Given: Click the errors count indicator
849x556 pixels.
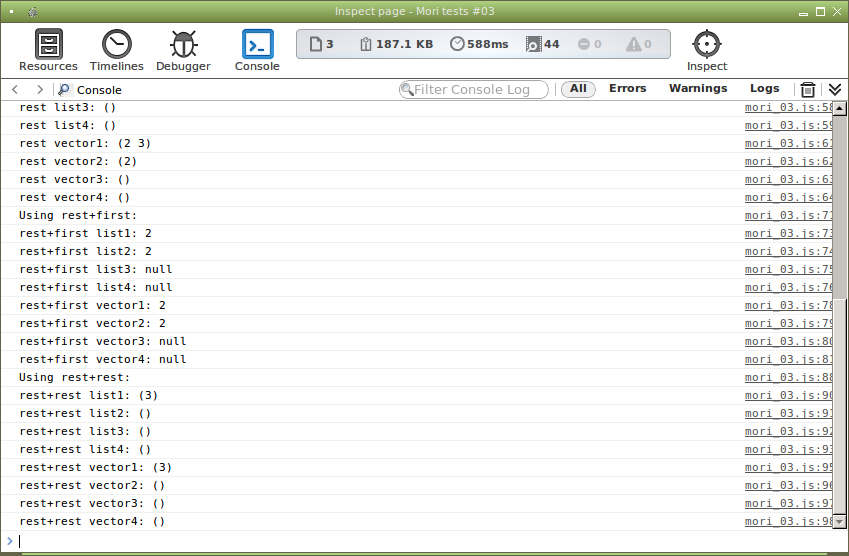Looking at the screenshot, I should tap(590, 44).
